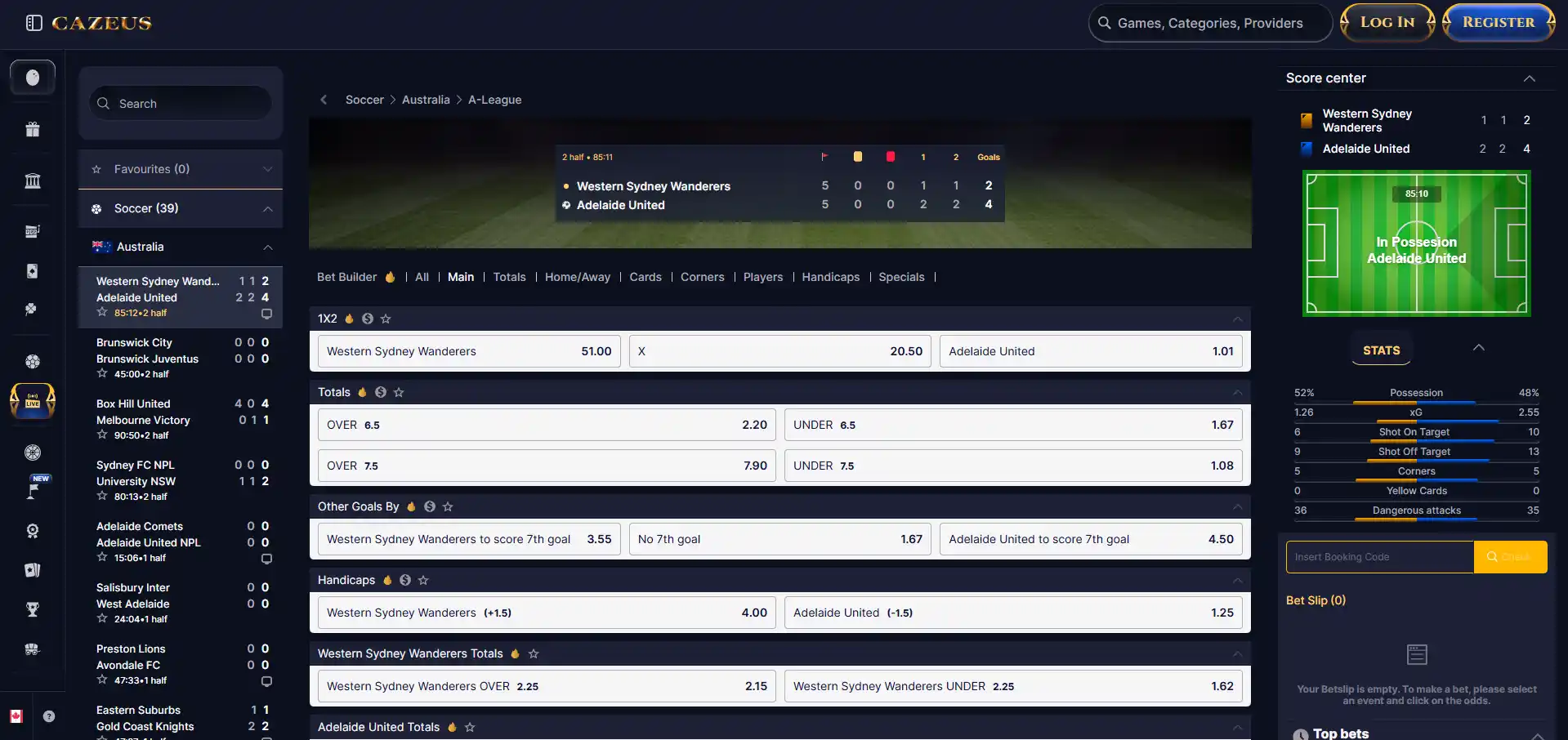Star the Totals market as favourite
This screenshot has width=1568, height=740.
tap(399, 392)
